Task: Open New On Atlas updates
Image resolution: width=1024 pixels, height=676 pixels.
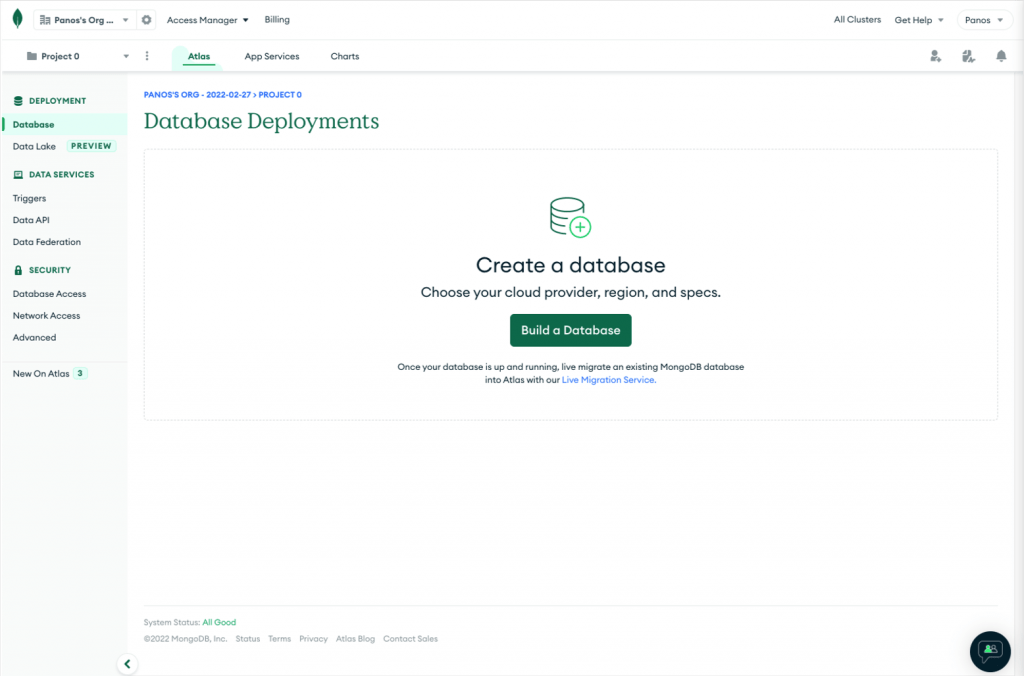Action: coord(41,374)
